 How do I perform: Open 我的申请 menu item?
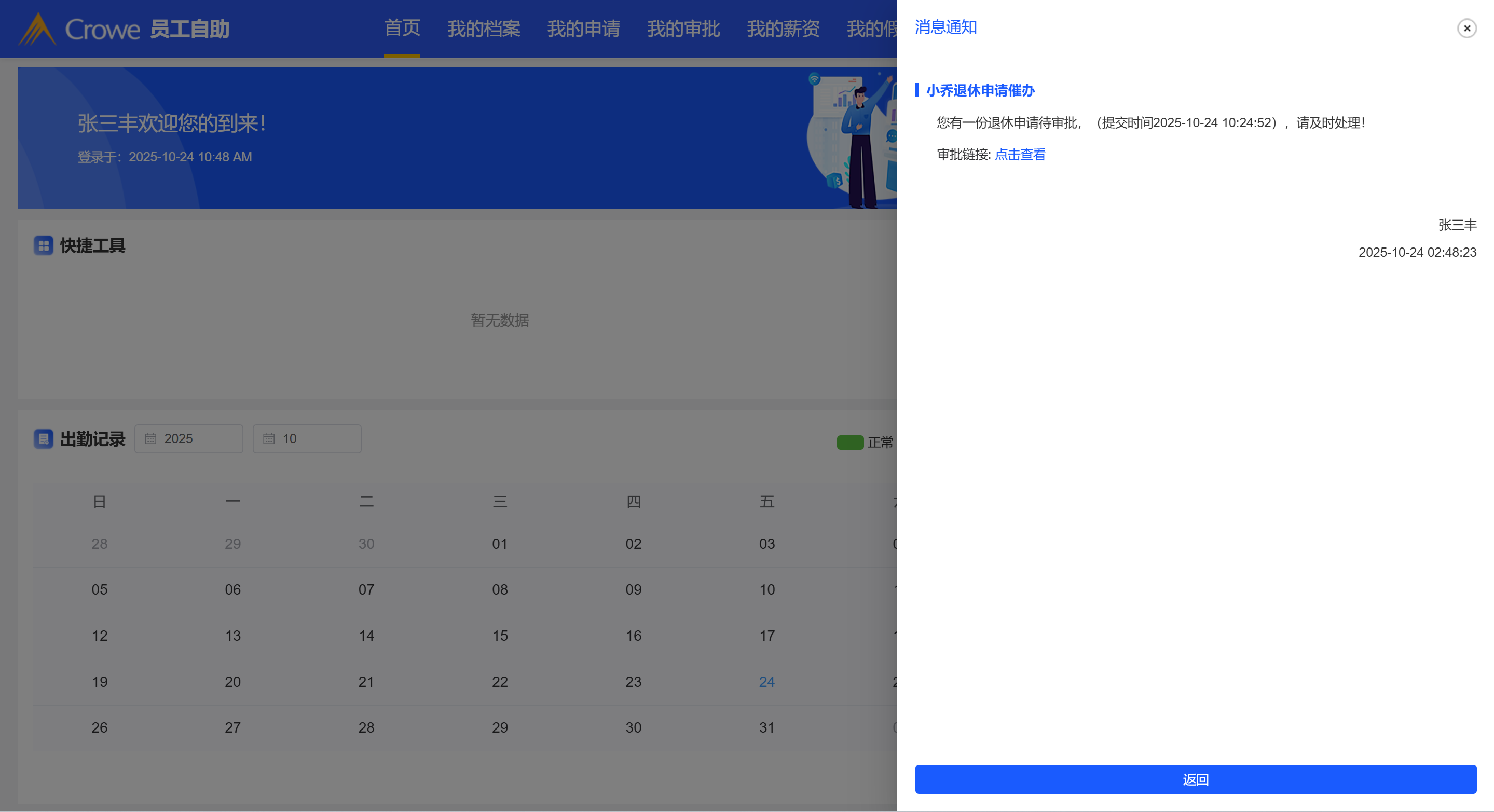click(x=583, y=28)
